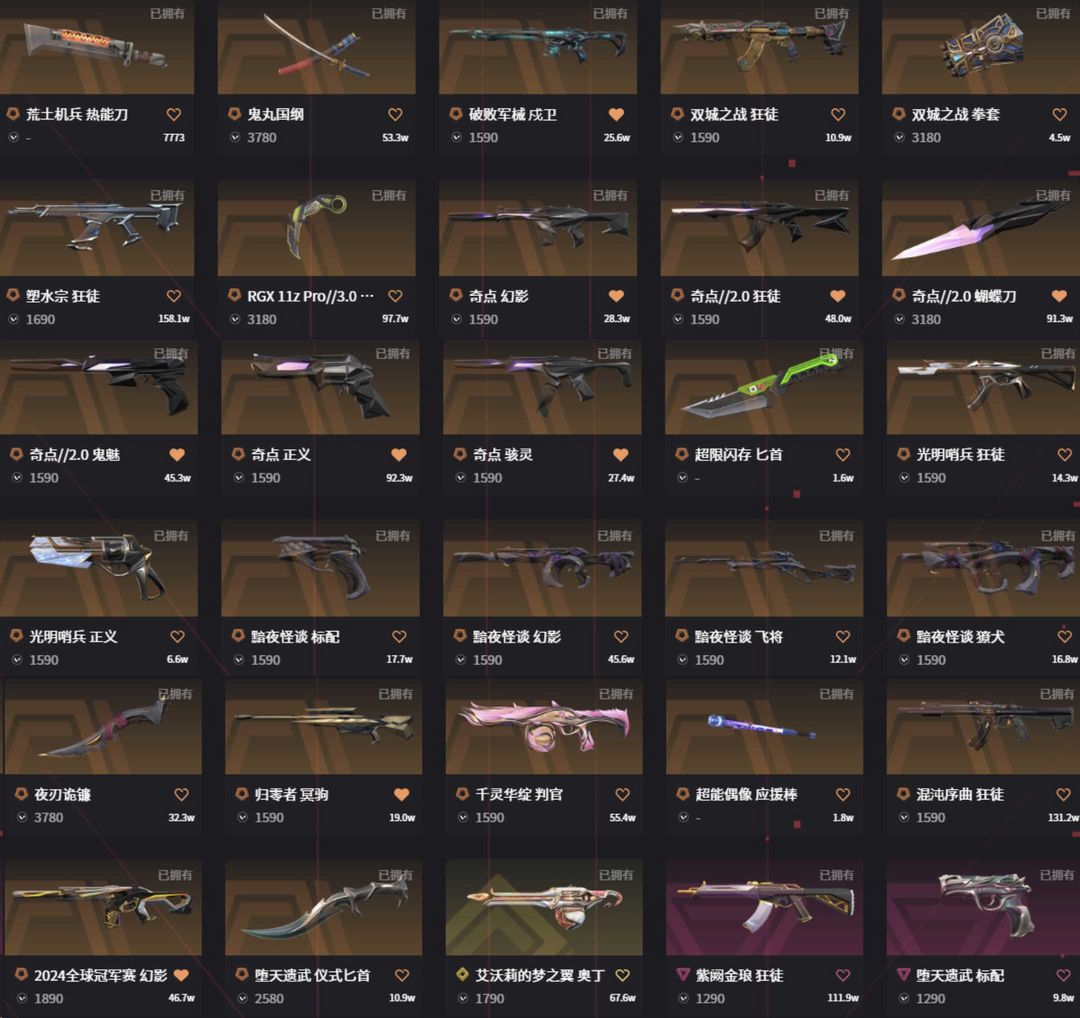Click heart icon for 超限闪存 匕首

click(x=843, y=455)
